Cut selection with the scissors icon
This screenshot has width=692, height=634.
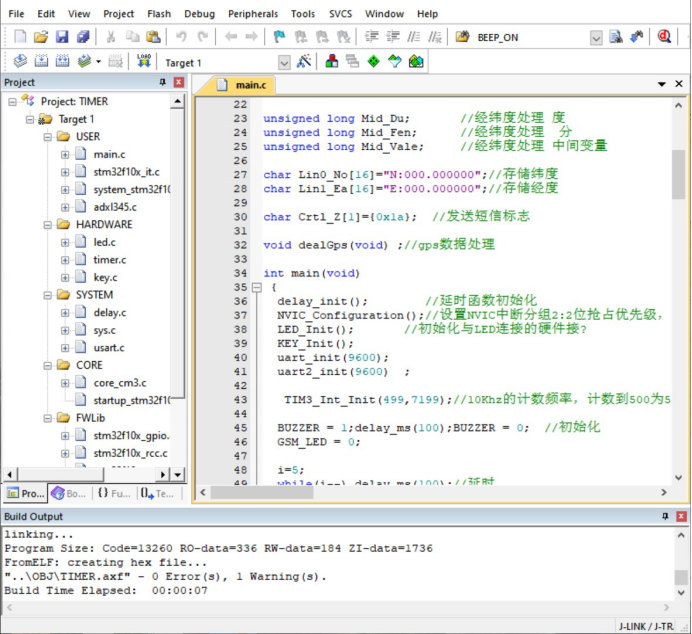click(111, 37)
